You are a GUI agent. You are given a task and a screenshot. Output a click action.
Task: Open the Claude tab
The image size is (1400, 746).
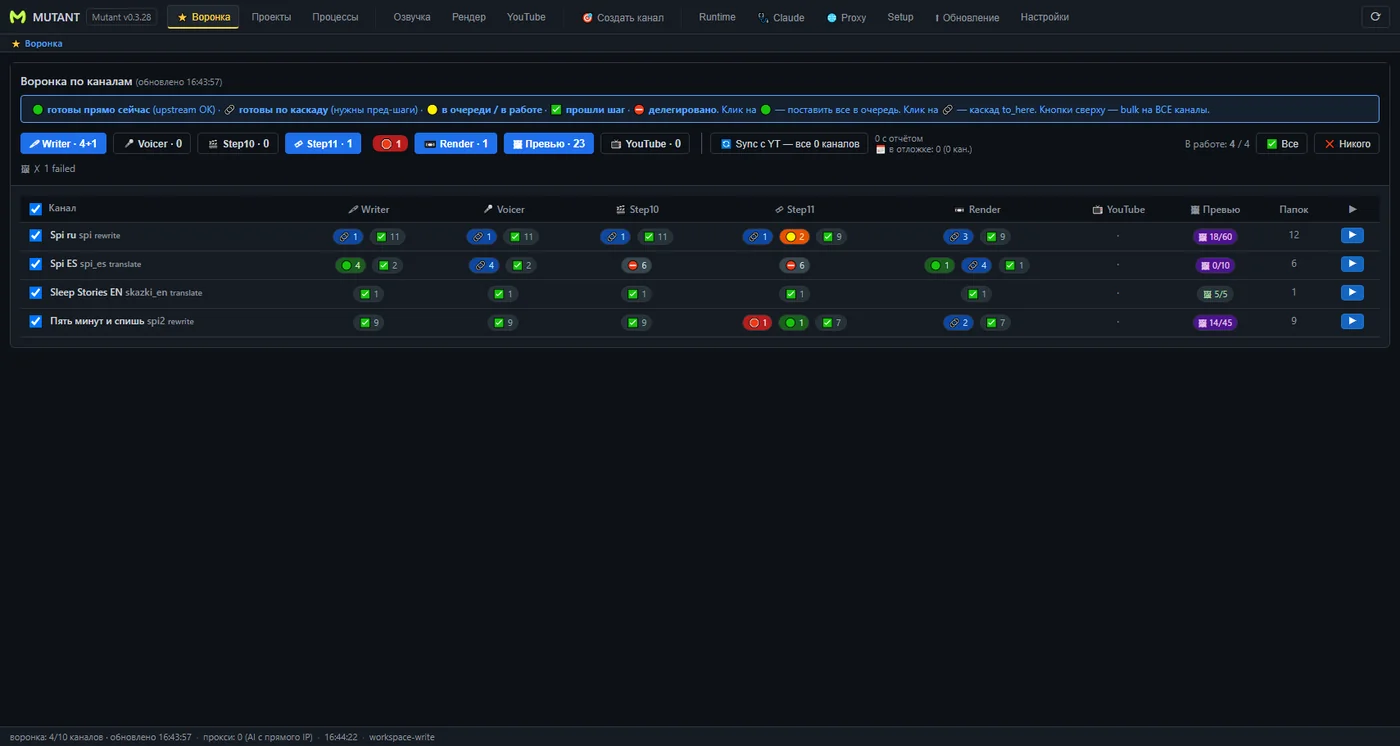[781, 17]
